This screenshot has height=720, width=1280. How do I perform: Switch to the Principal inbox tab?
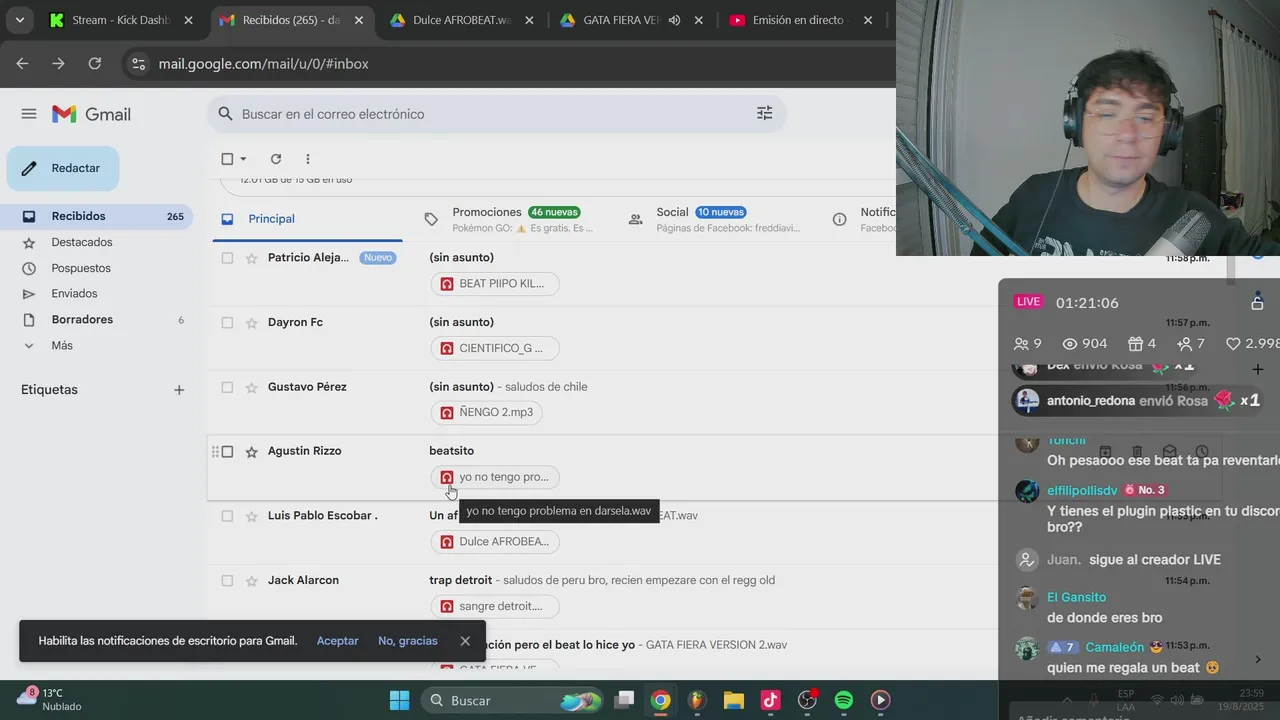point(307,219)
